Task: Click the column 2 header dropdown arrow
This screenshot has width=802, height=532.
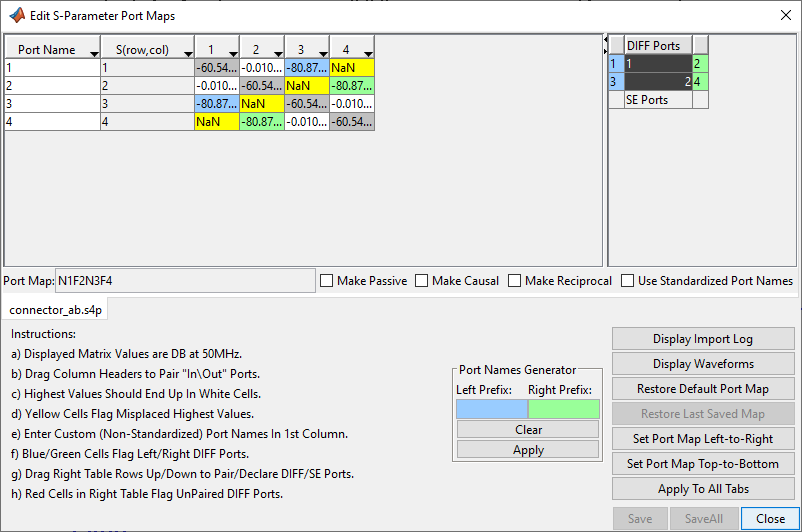Action: tap(278, 53)
